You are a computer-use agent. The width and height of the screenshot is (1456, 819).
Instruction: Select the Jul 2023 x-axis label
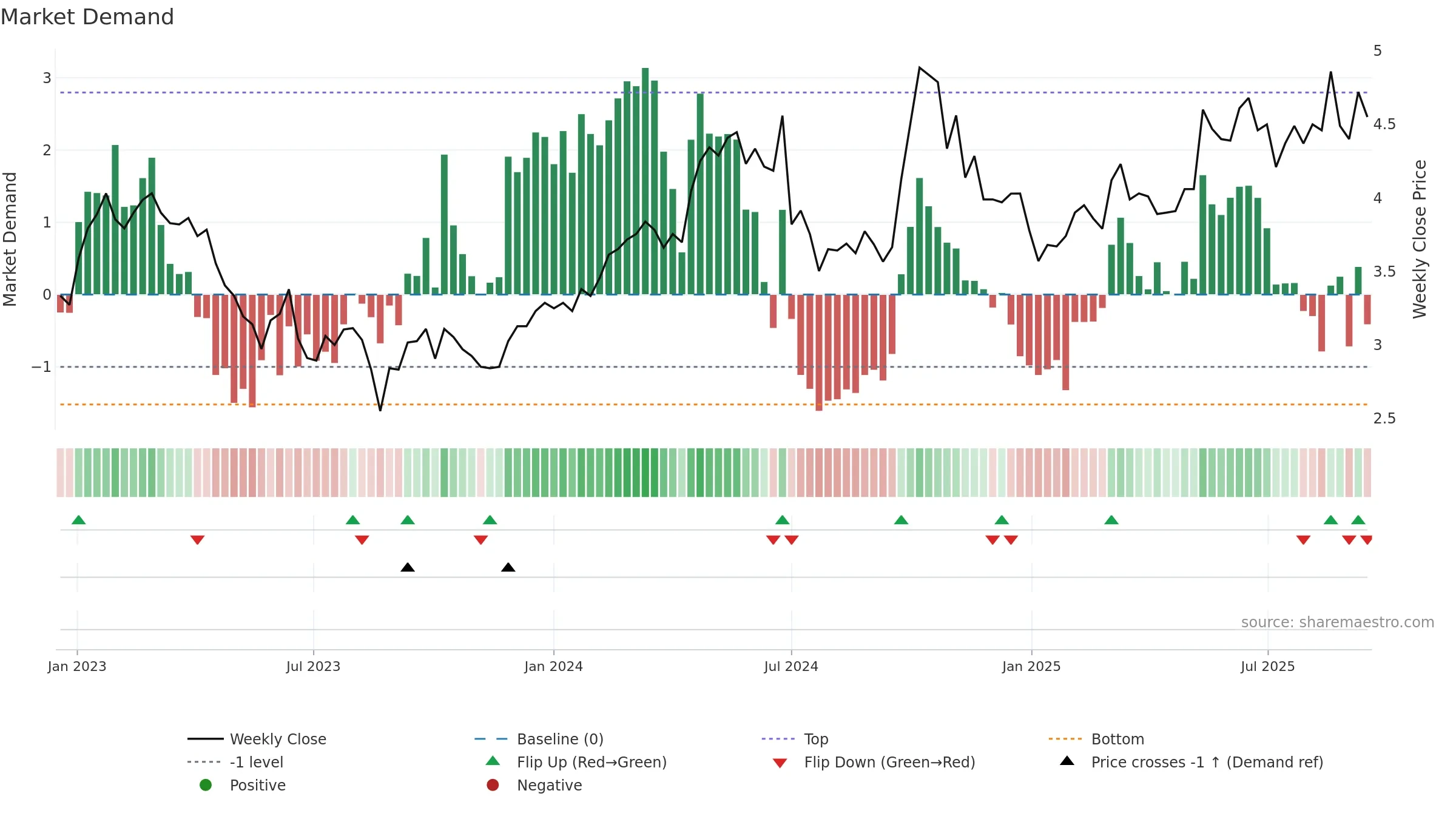pyautogui.click(x=313, y=666)
